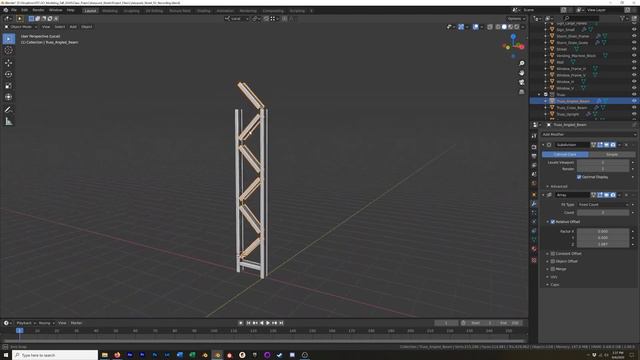Toggle Array modifier show in render icon
Viewport: 640px width, 360px height.
pyautogui.click(x=613, y=195)
